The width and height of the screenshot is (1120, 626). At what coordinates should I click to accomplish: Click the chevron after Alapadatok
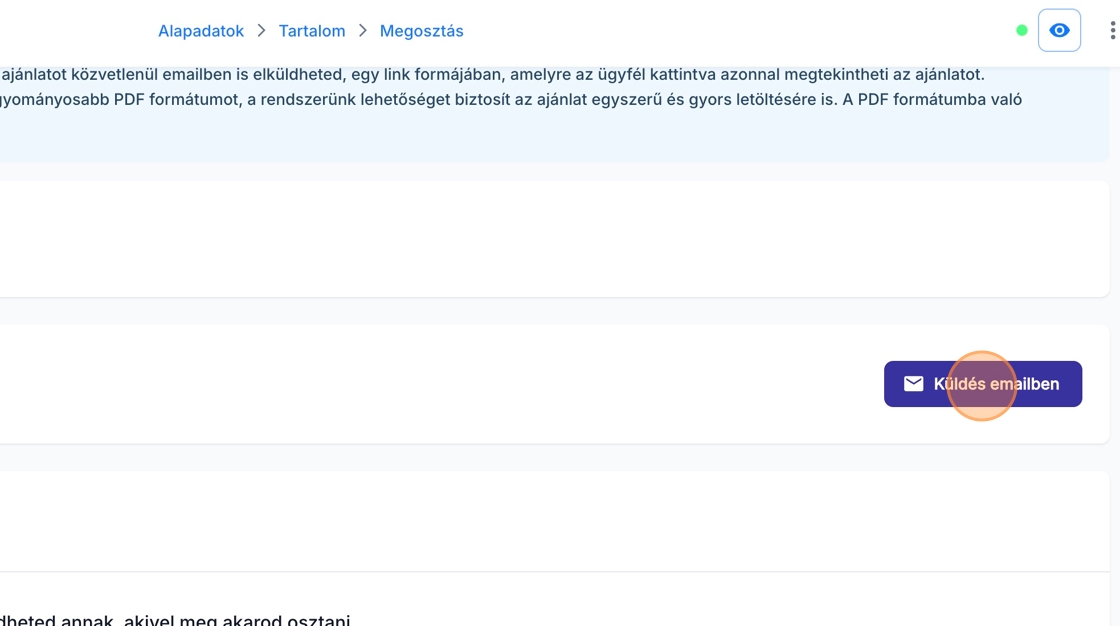pyautogui.click(x=261, y=31)
